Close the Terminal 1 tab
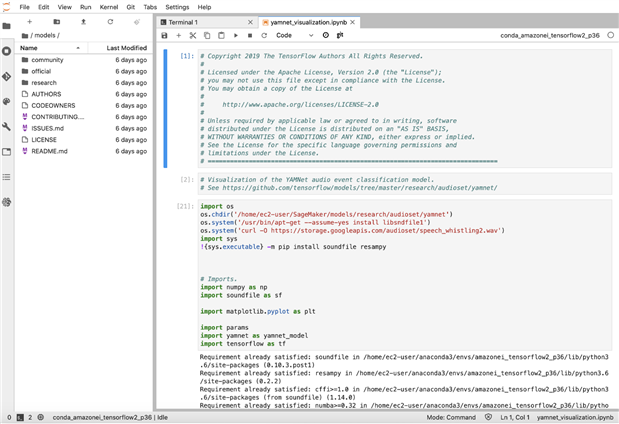Screen dimensions: 619x424 (x=250, y=23)
